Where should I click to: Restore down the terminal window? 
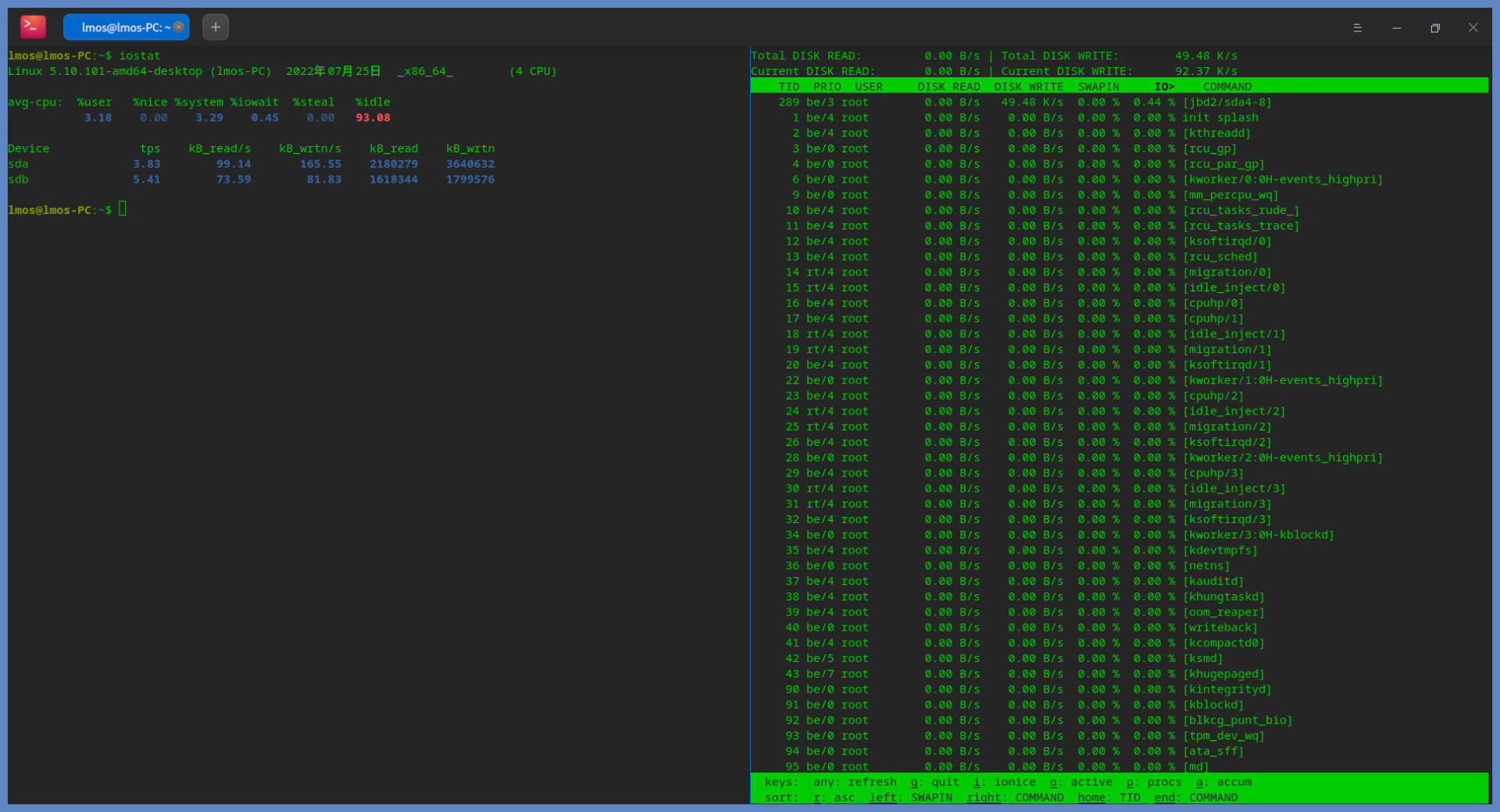1434,28
